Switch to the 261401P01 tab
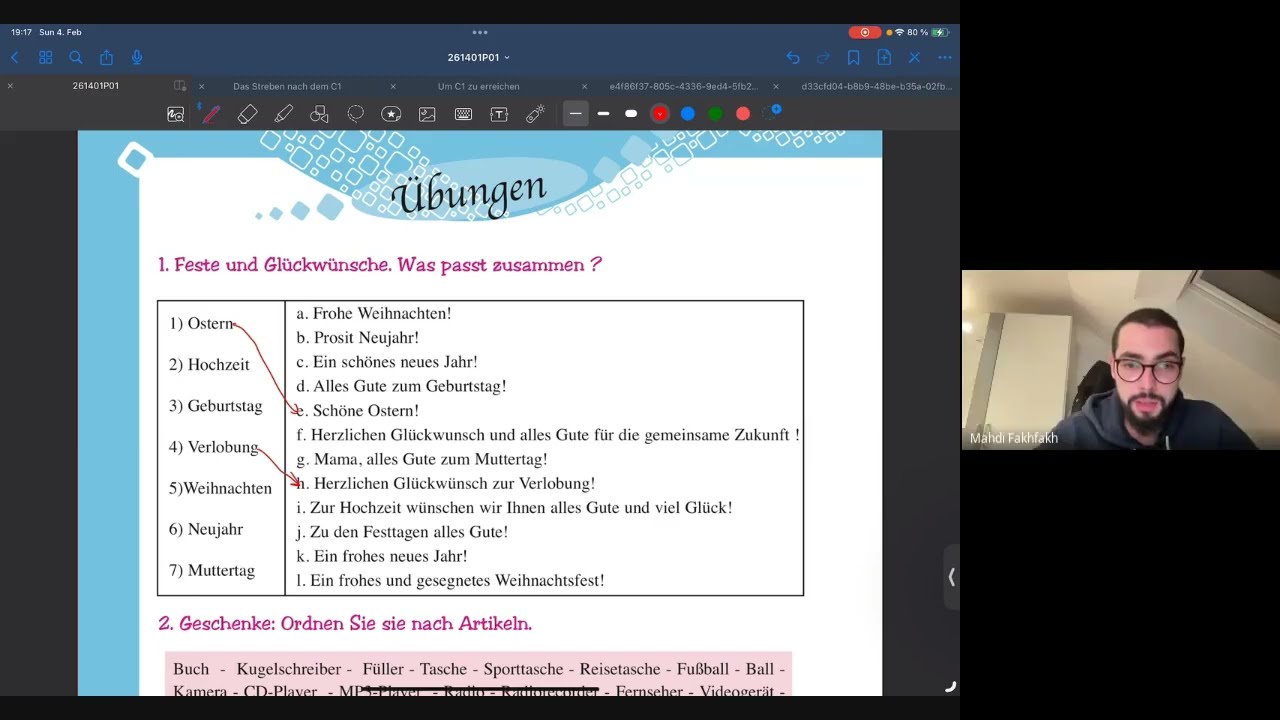The image size is (1280, 720). coord(96,86)
